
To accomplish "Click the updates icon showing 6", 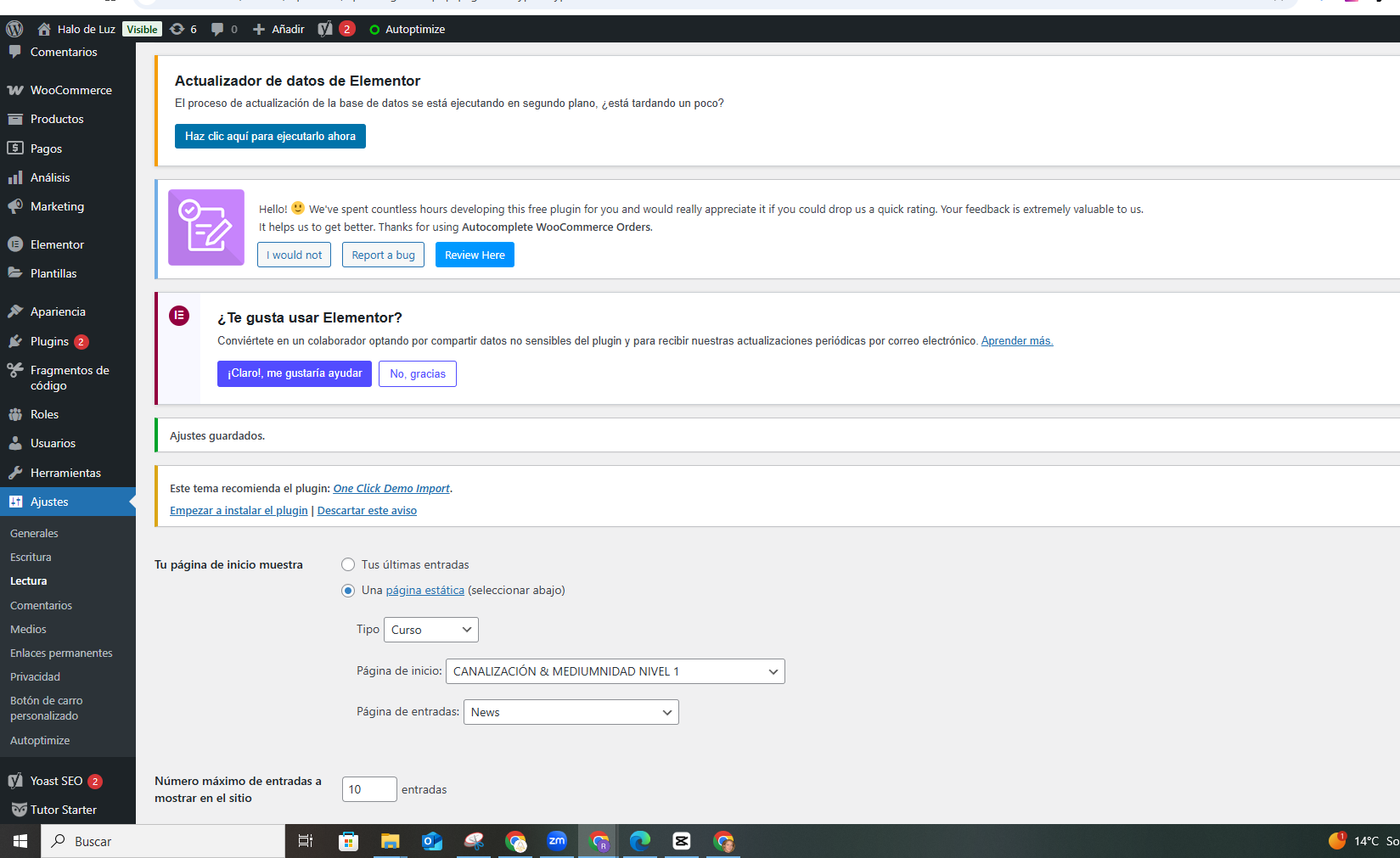I will click(x=177, y=29).
